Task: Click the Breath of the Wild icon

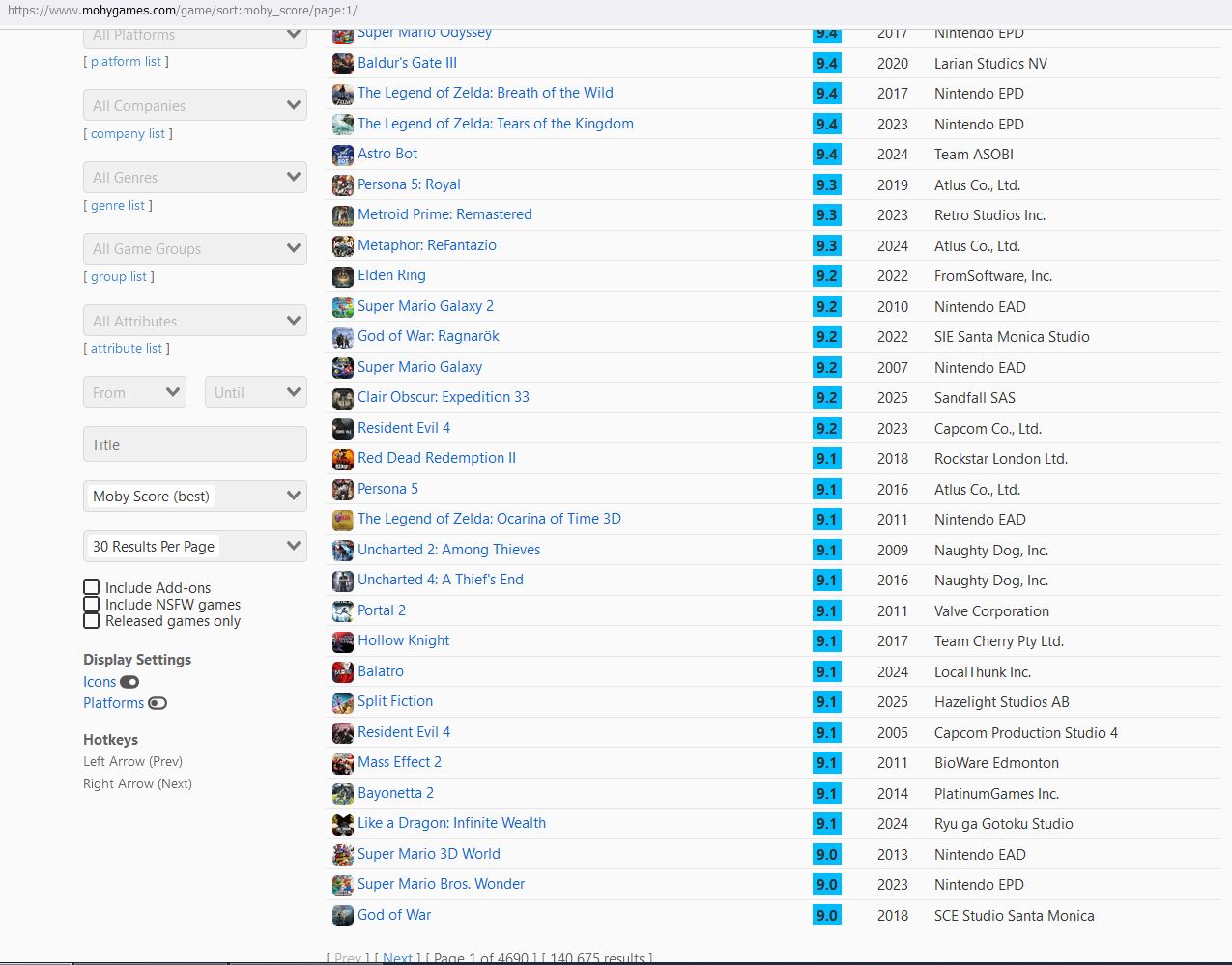Action: [x=343, y=94]
